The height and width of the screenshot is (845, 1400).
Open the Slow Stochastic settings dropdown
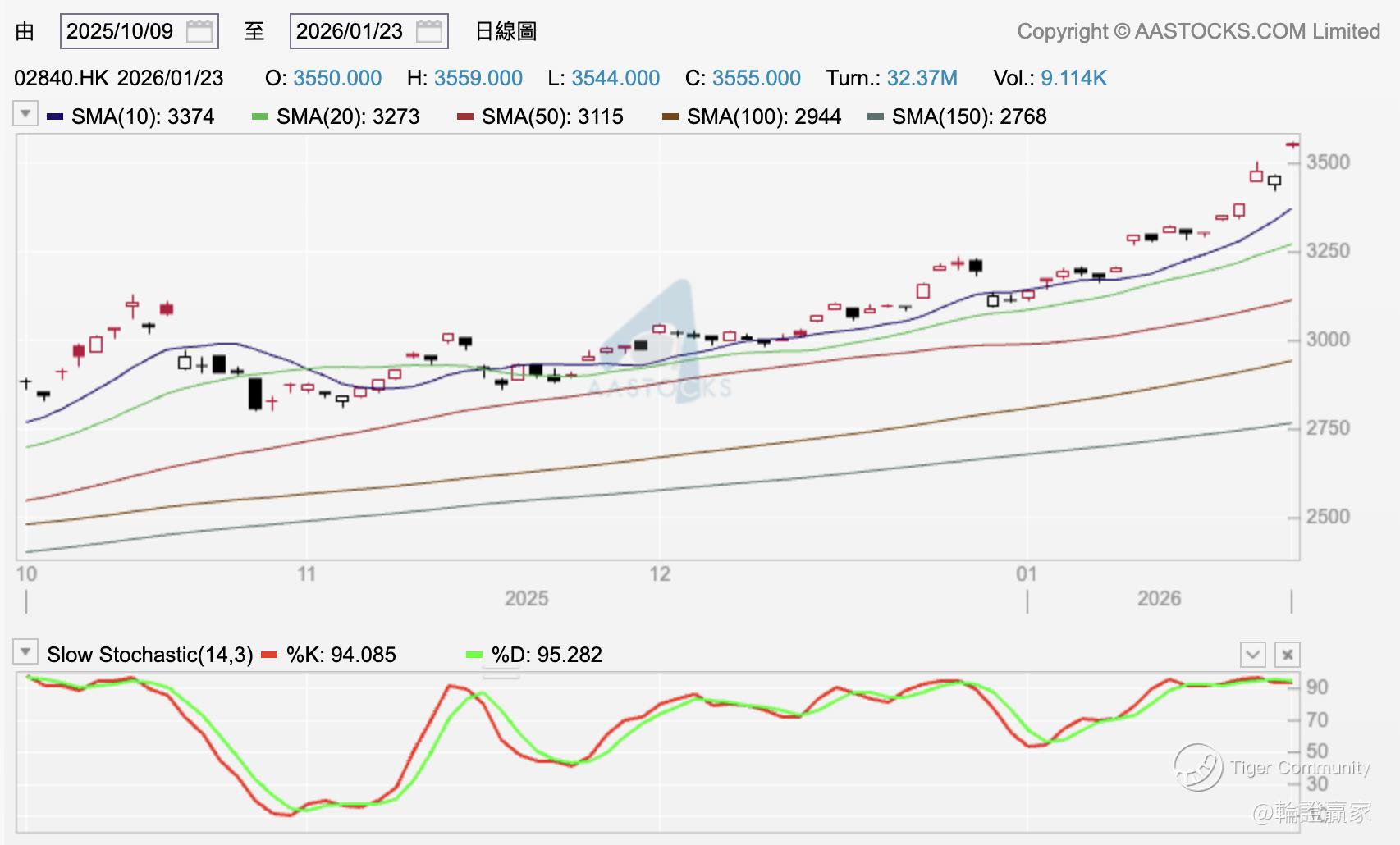(25, 653)
